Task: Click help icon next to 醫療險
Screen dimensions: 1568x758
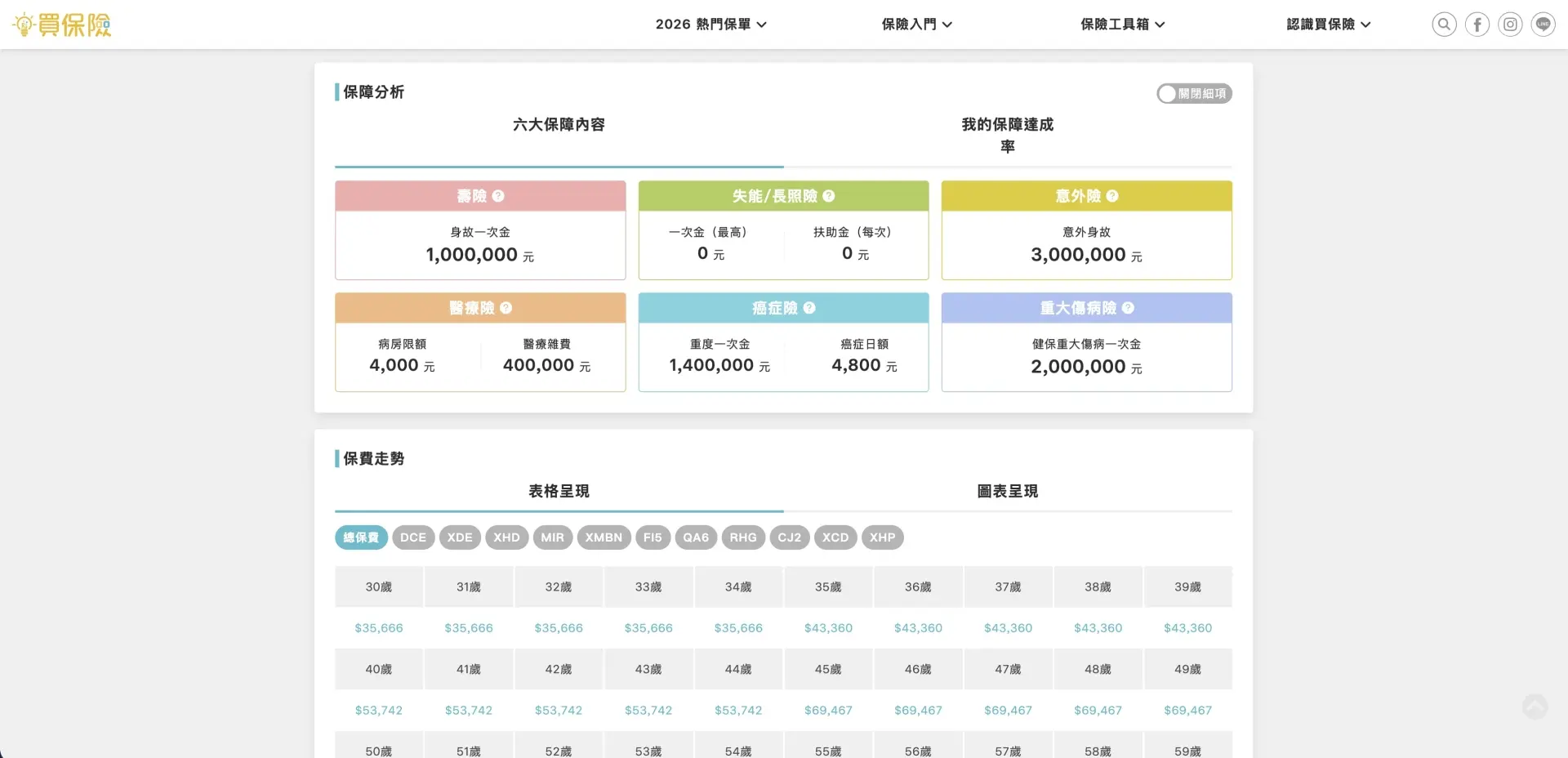Action: pos(506,308)
